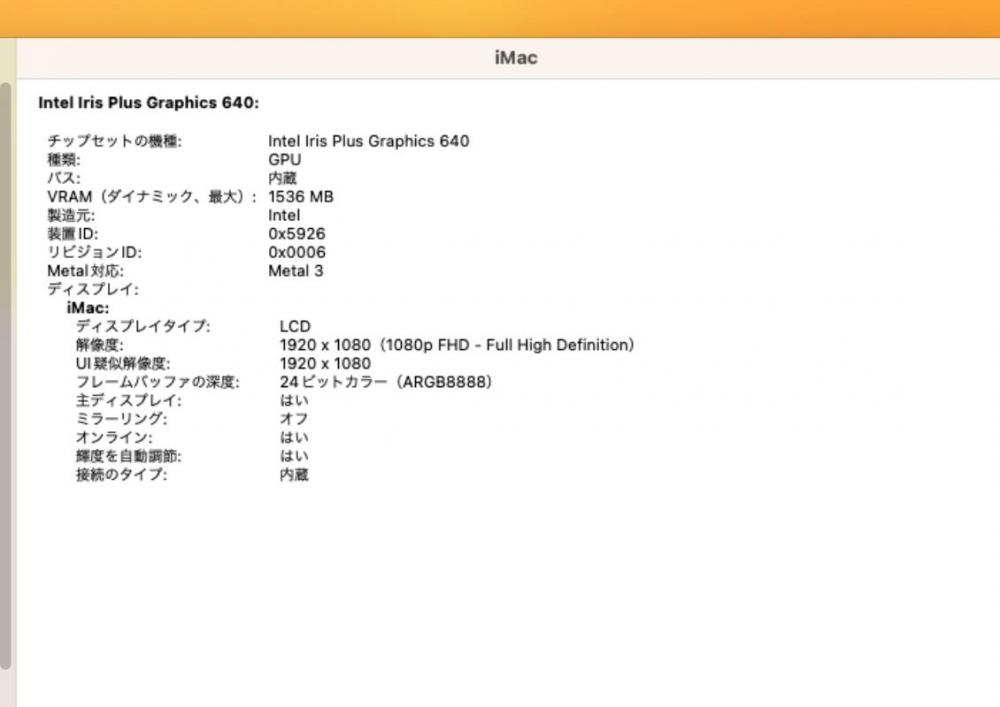1000x707 pixels.
Task: Select the チップセットの機種 label
Action: click(115, 141)
